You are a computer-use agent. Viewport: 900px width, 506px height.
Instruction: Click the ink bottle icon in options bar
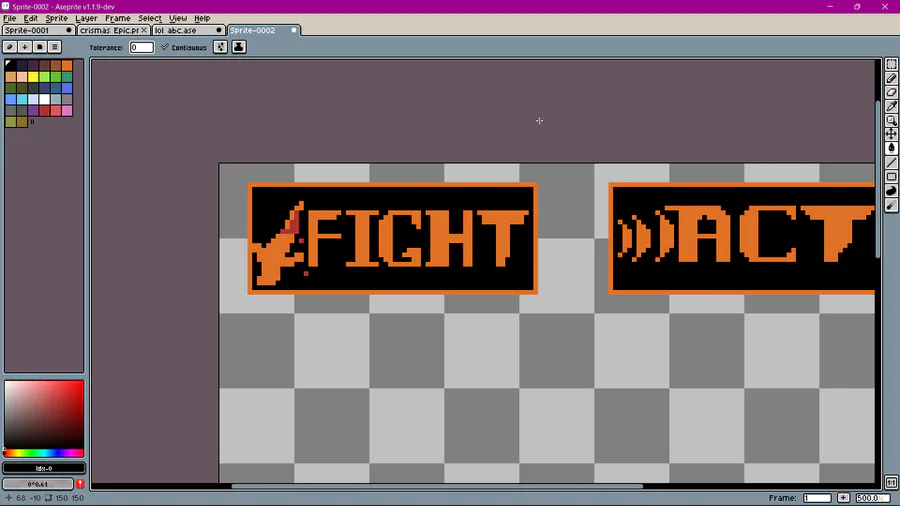(x=239, y=47)
